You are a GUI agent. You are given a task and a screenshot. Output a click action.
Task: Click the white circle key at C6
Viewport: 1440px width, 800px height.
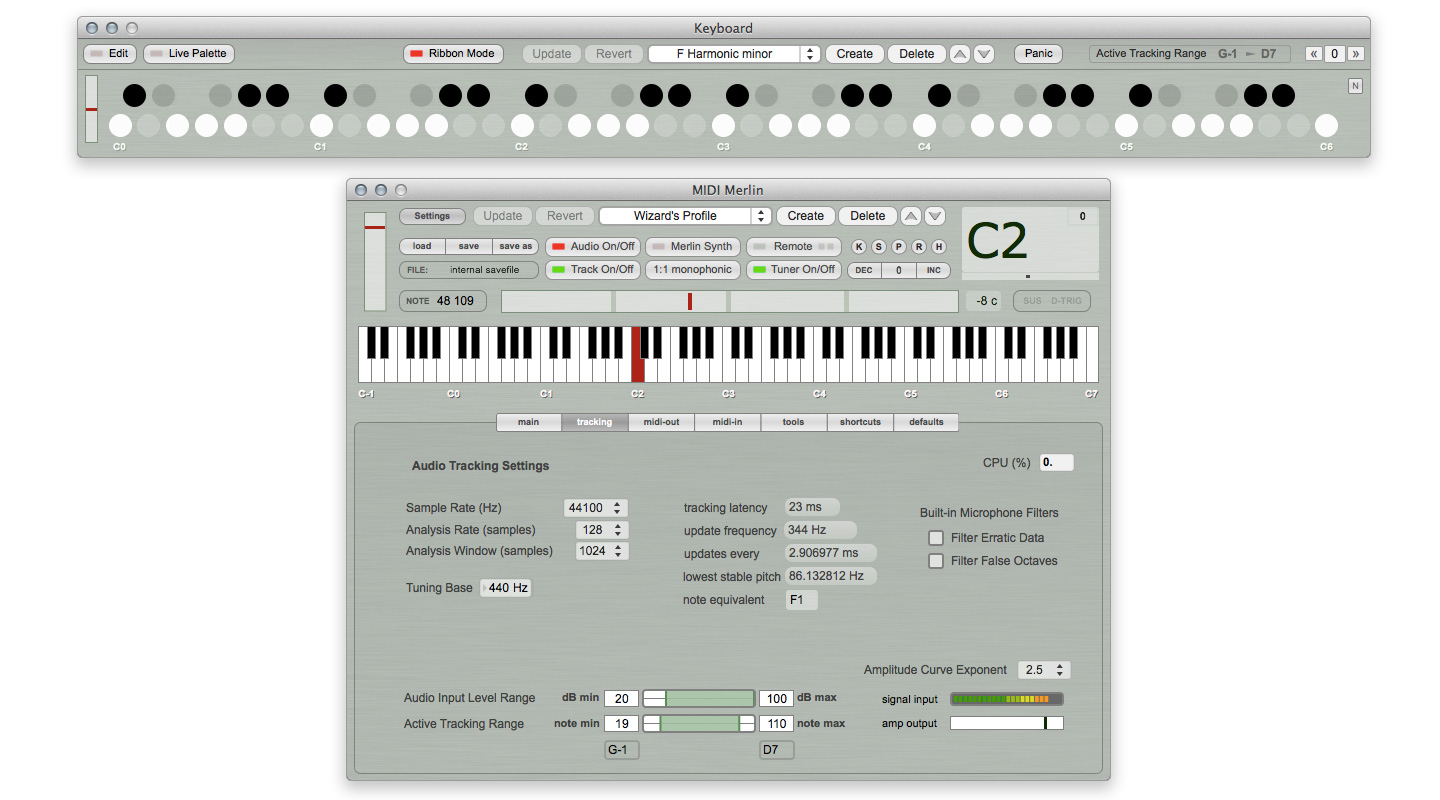(x=1326, y=125)
